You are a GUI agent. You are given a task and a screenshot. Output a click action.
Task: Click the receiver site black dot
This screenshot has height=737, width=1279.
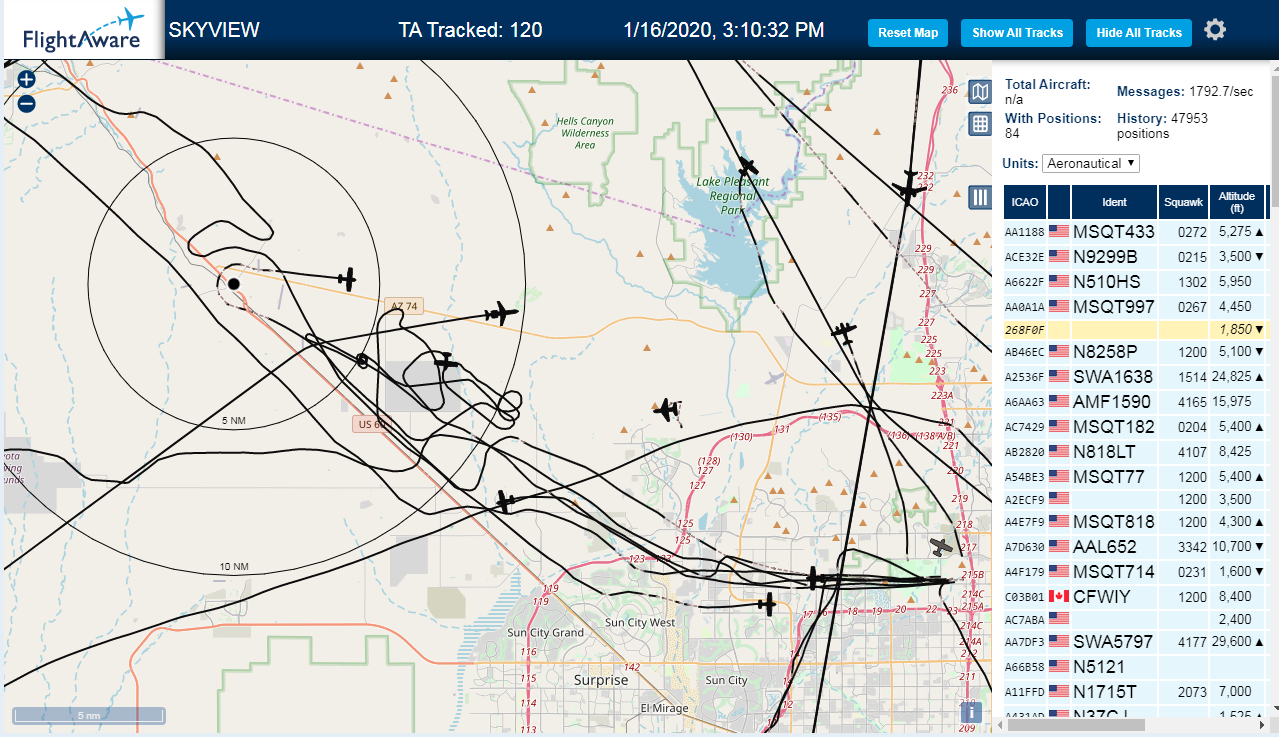tap(233, 284)
